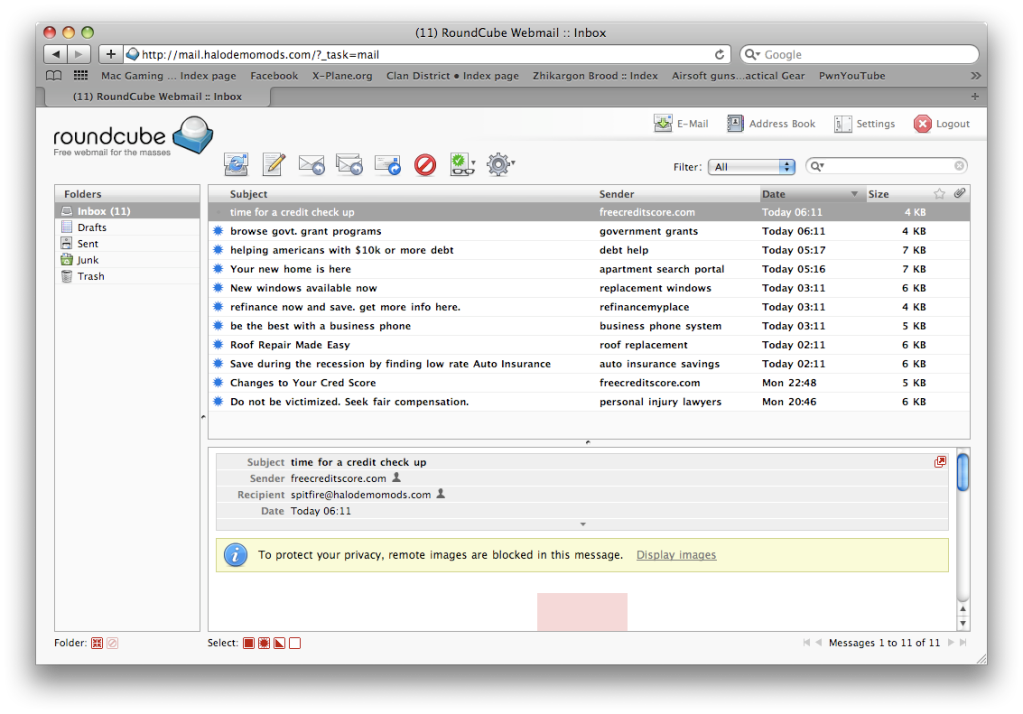The width and height of the screenshot is (1023, 714).
Task: Reply to the sender using the toolbar icon
Action: pyautogui.click(x=311, y=164)
